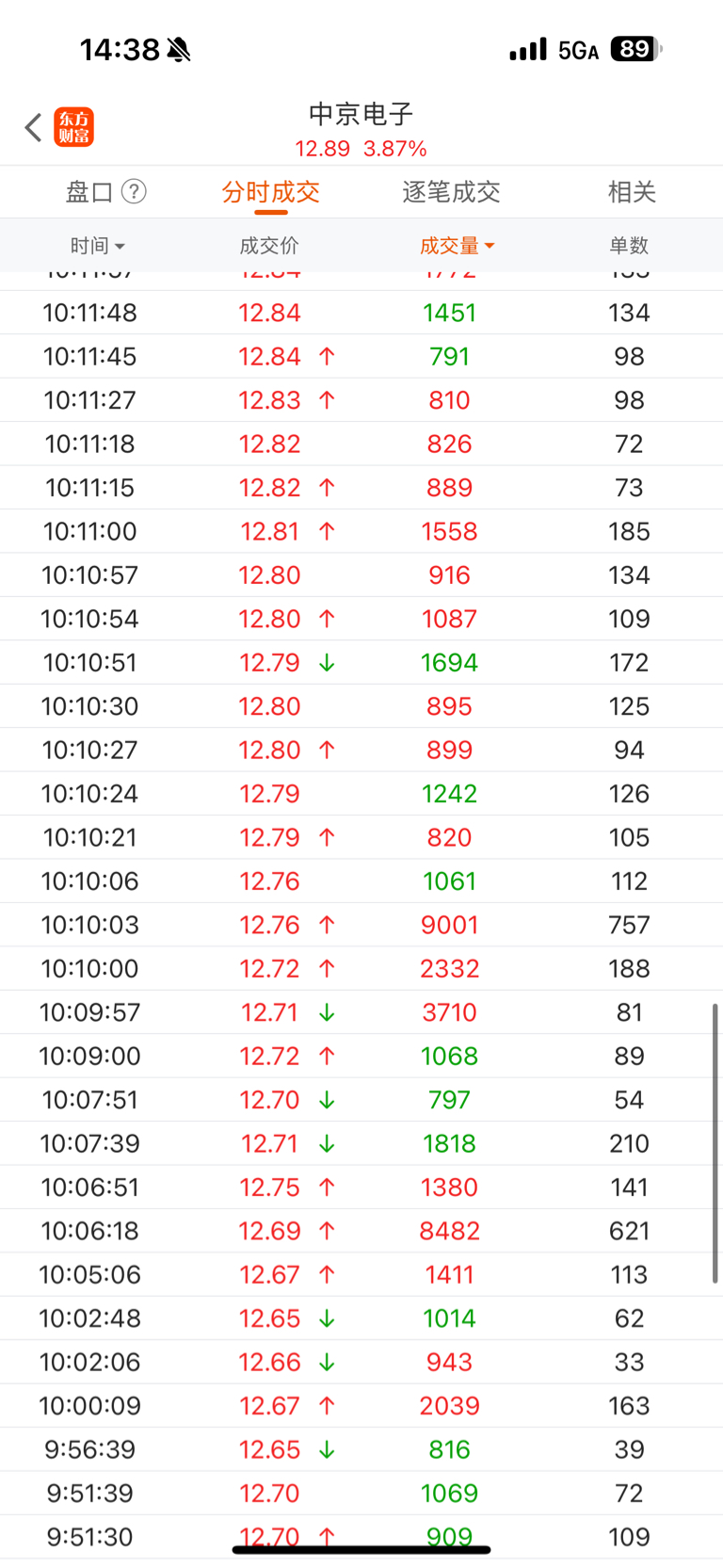Open the 盘口 tab
723x1568 pixels.
[89, 192]
